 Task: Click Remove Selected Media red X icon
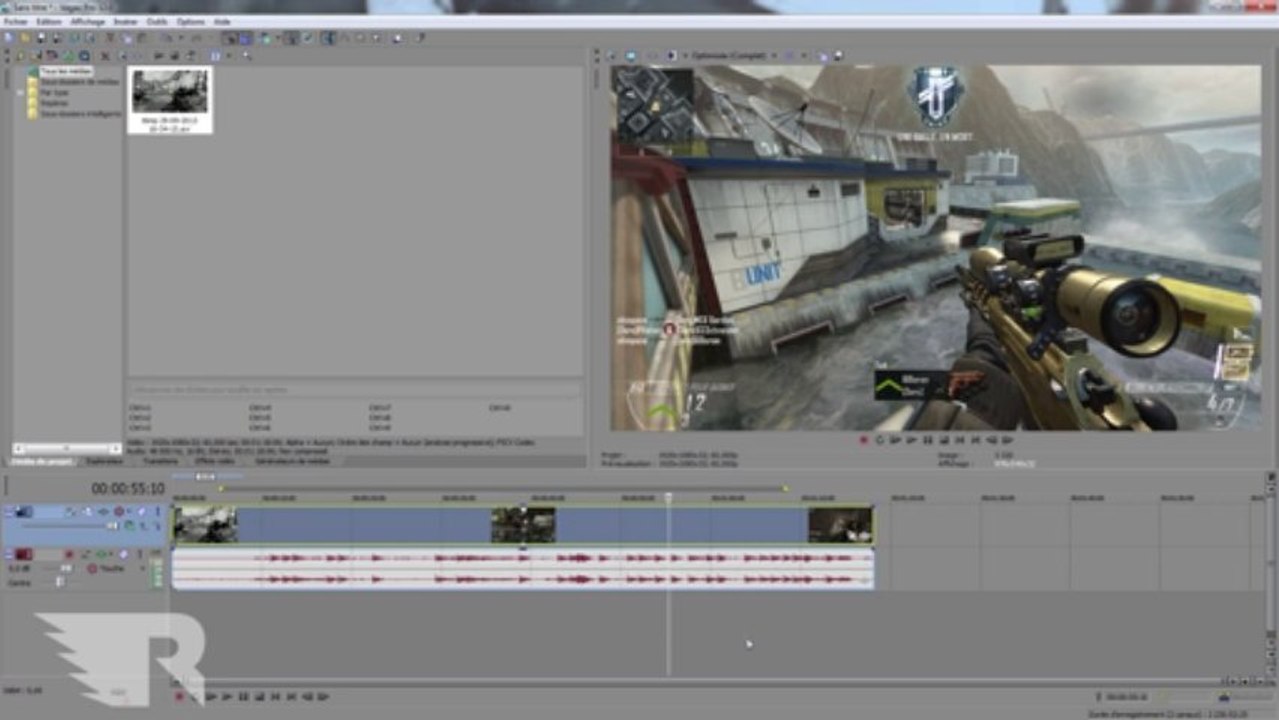(105, 55)
